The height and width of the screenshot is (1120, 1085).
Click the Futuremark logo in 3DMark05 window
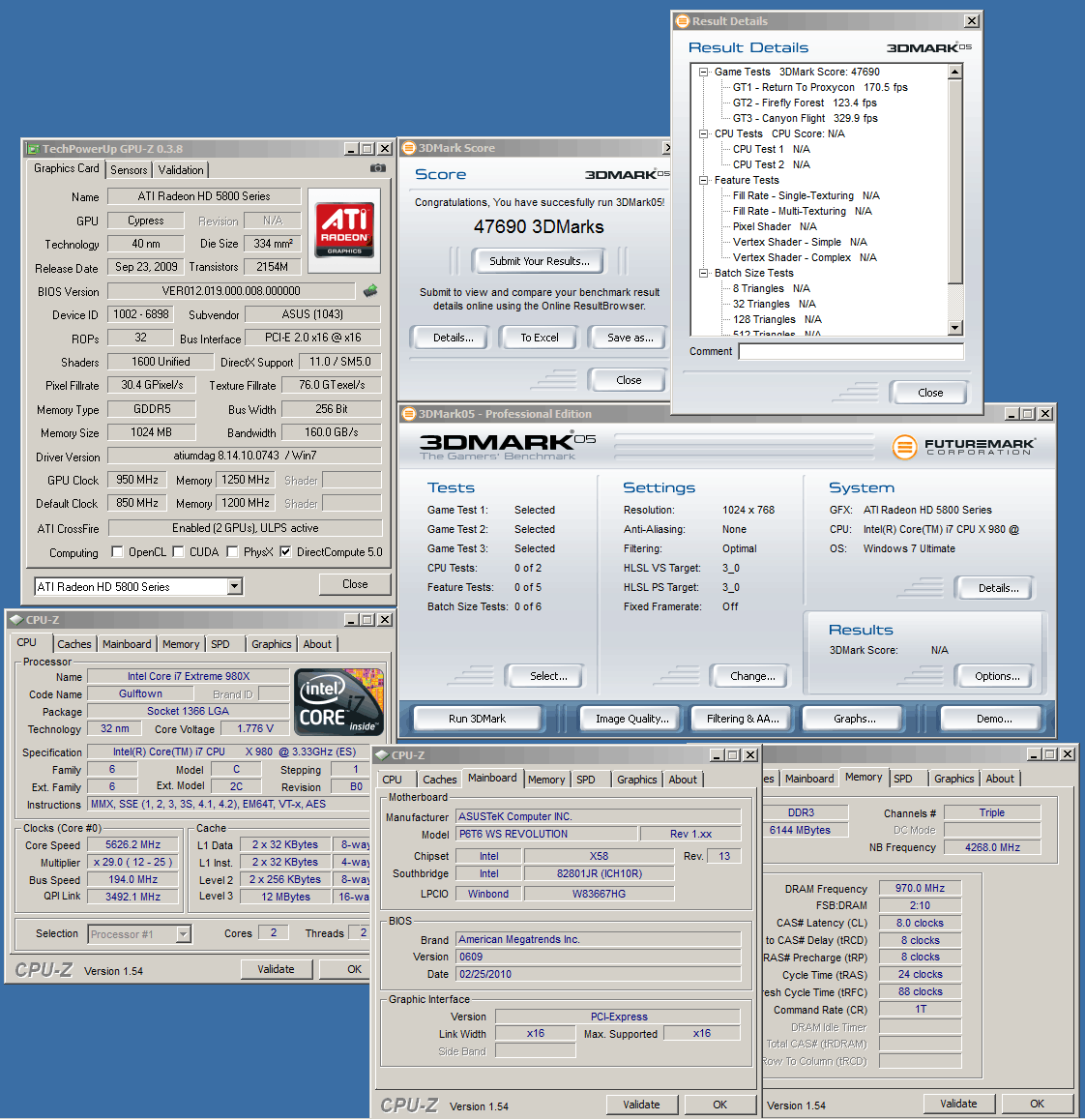coord(962,447)
